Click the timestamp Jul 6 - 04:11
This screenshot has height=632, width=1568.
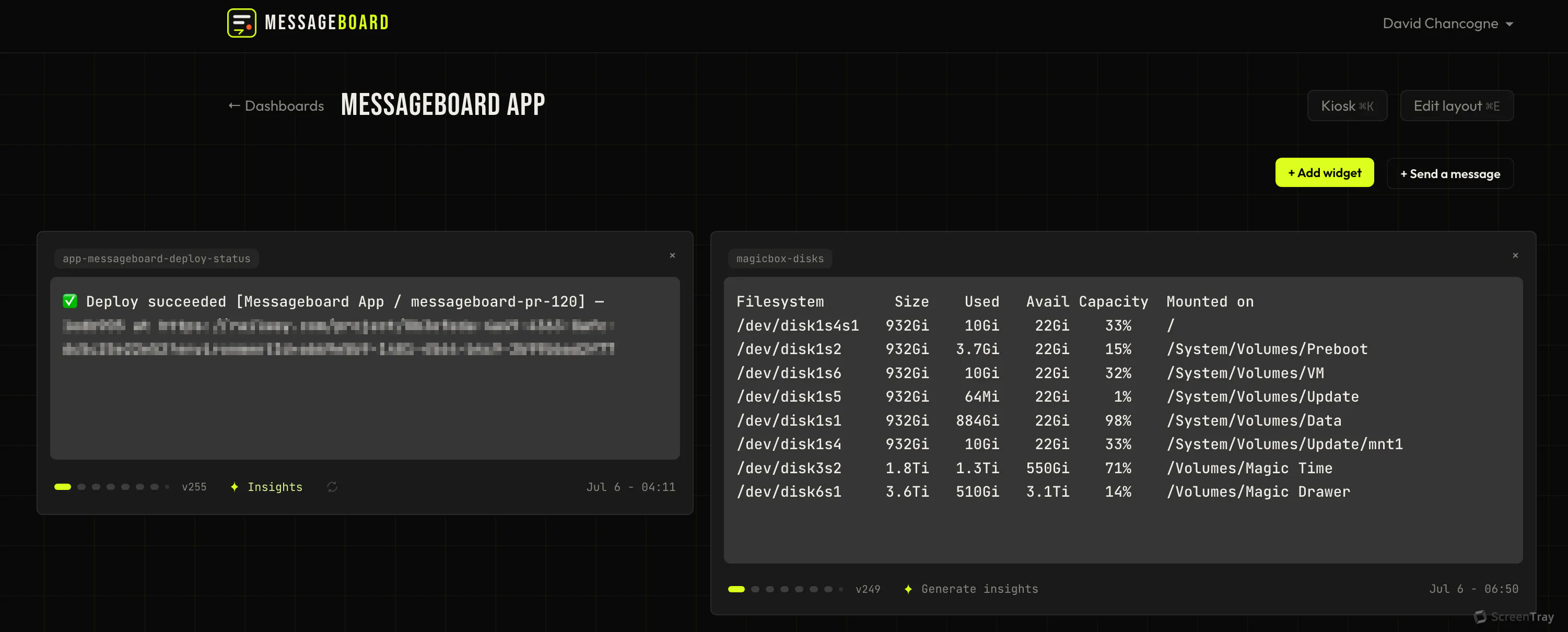(630, 486)
